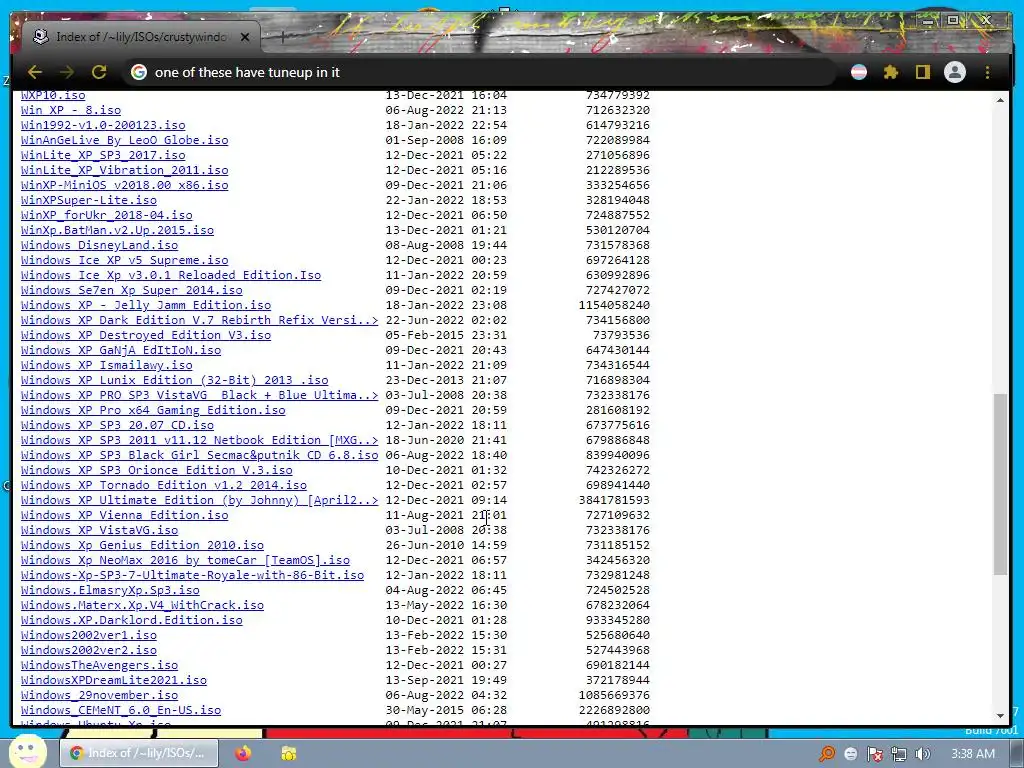Click the vertical scrollbar thumb
1024x768 pixels.
point(1000,484)
